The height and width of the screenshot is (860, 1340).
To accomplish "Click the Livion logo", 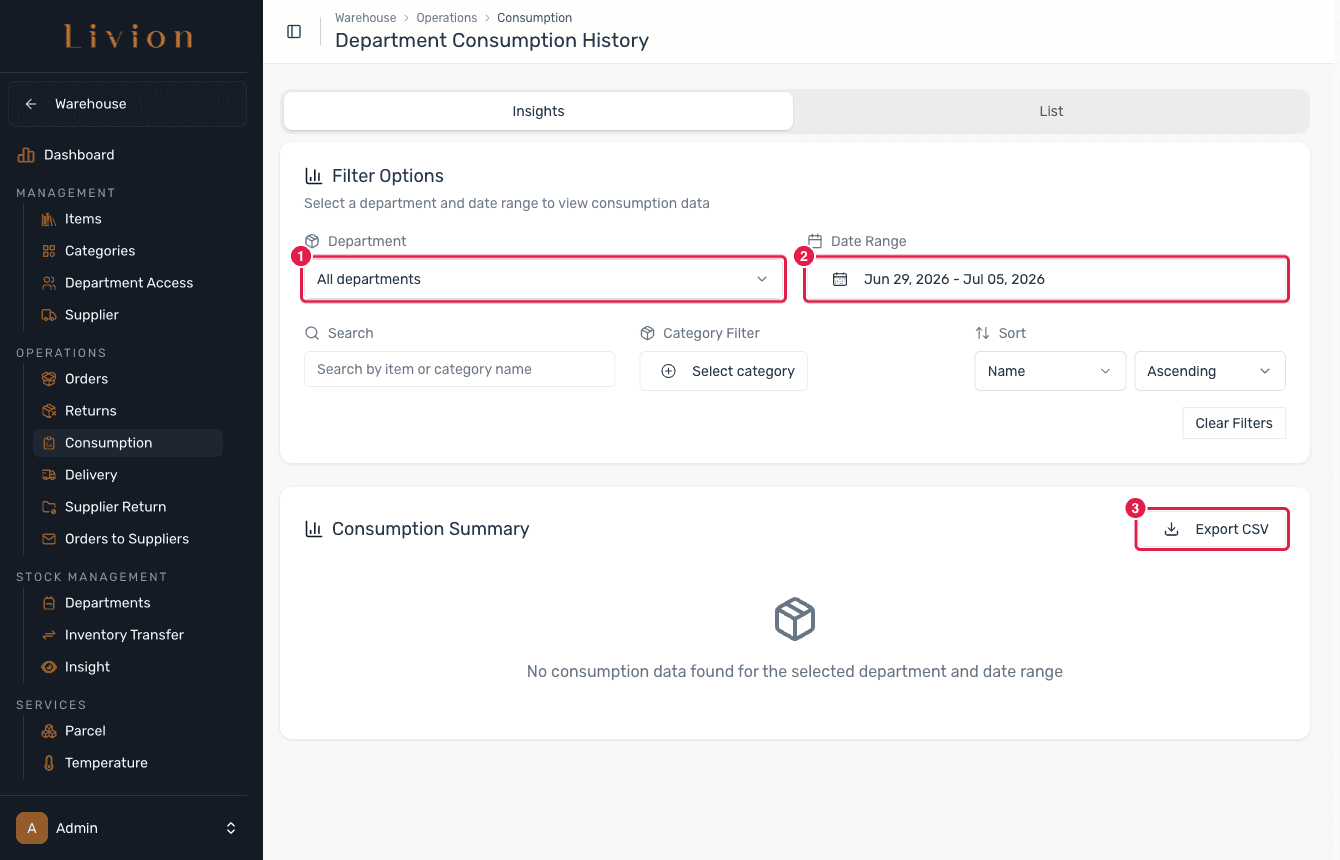I will point(129,38).
